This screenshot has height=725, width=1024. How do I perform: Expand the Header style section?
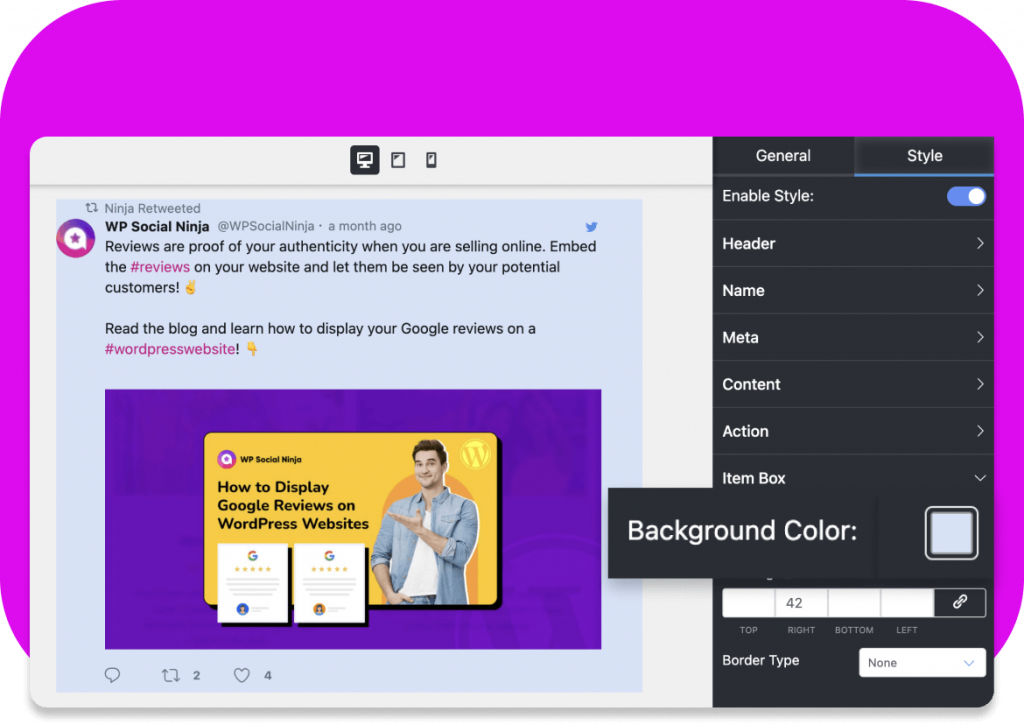coord(853,244)
